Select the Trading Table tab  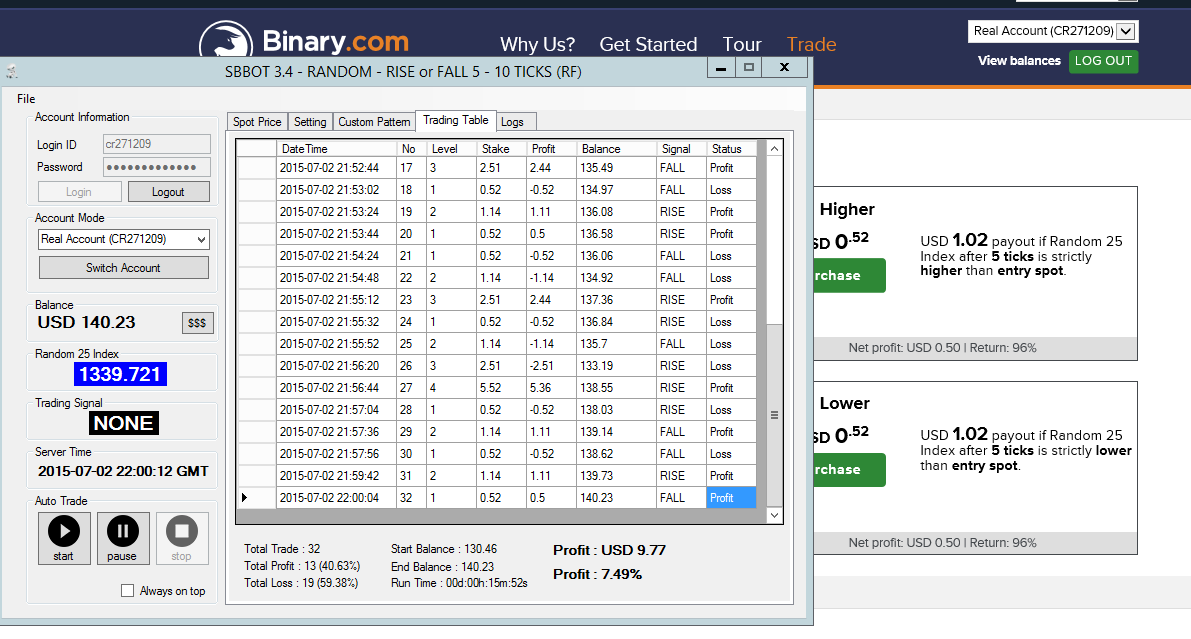pos(456,120)
